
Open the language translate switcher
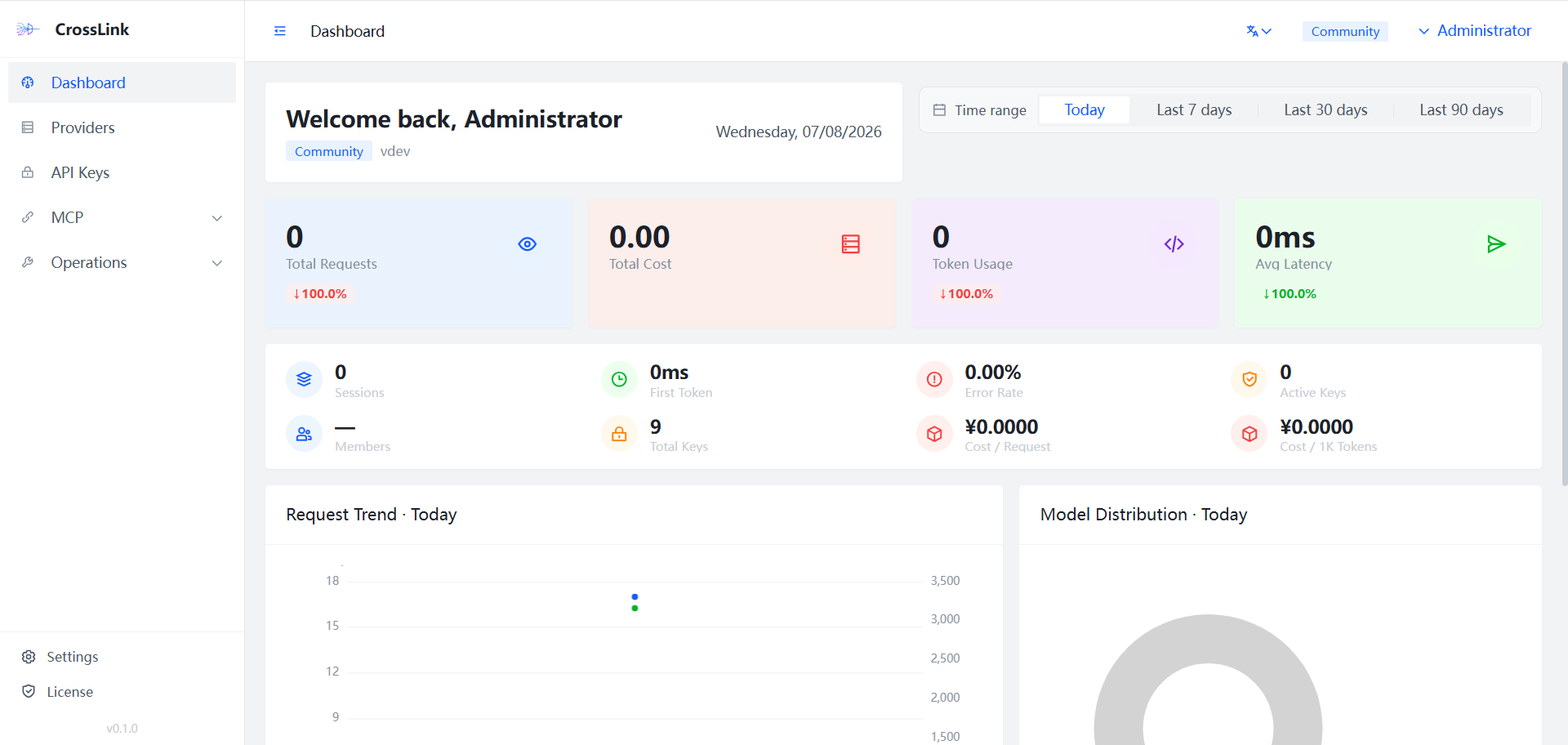click(x=1258, y=31)
